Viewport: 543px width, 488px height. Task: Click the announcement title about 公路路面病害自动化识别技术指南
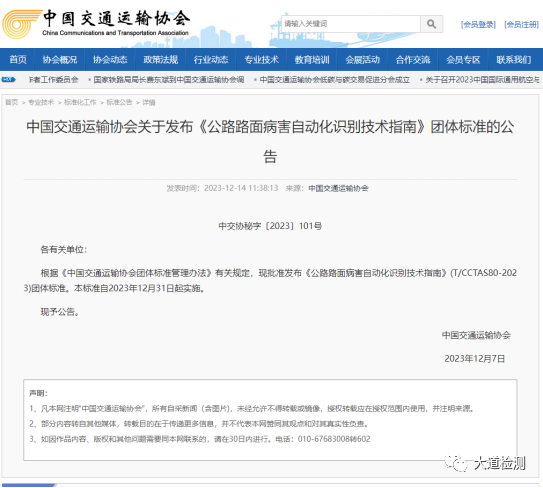click(x=270, y=141)
